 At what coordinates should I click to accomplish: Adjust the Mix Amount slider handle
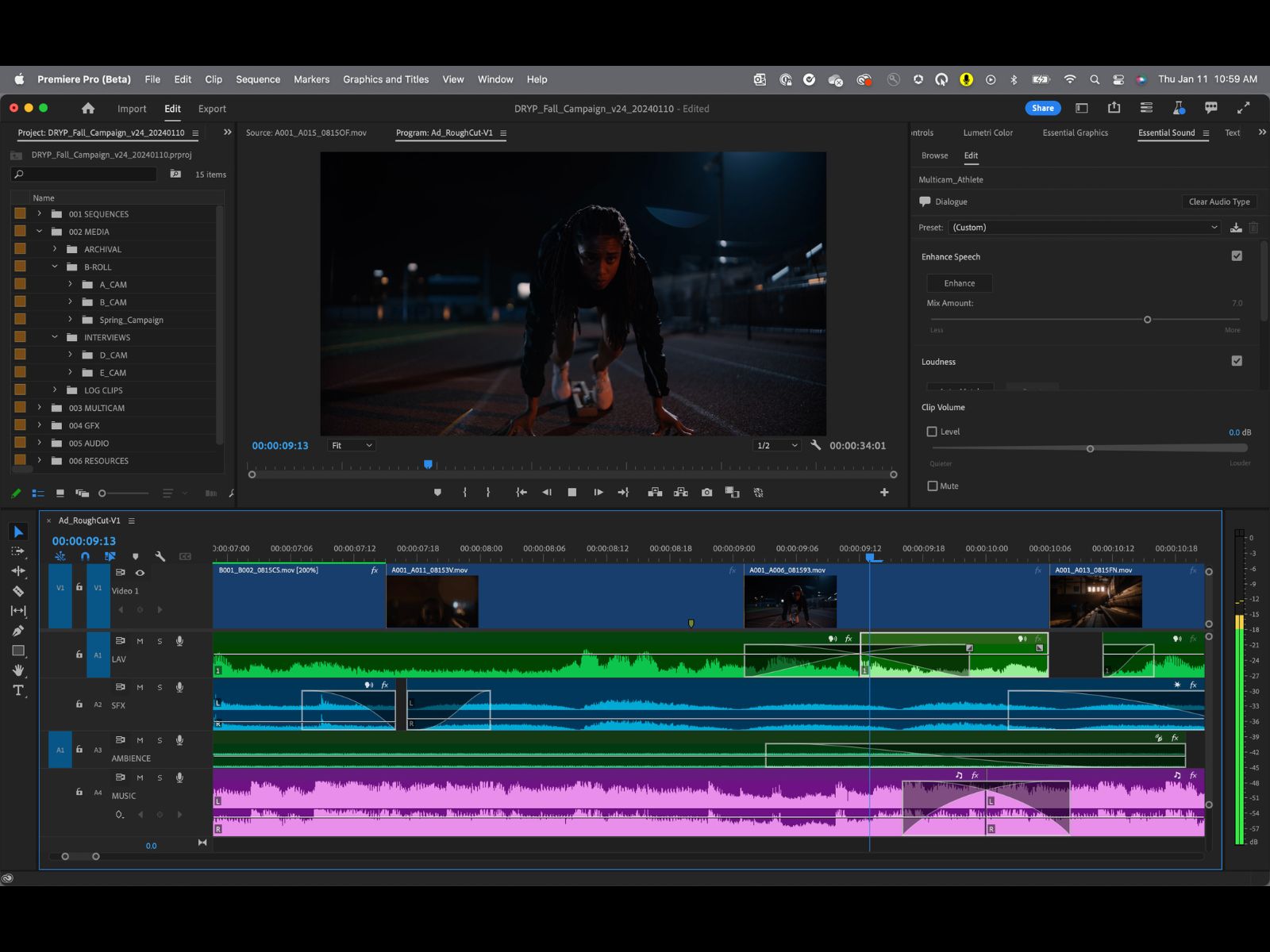click(1147, 320)
